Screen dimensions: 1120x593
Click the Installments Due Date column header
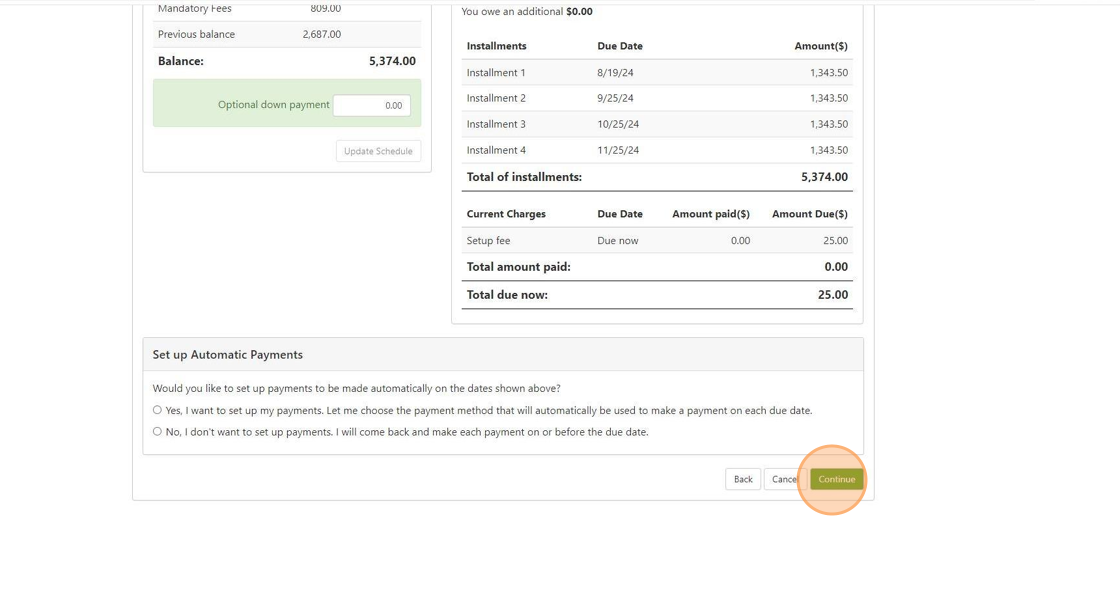click(x=620, y=46)
